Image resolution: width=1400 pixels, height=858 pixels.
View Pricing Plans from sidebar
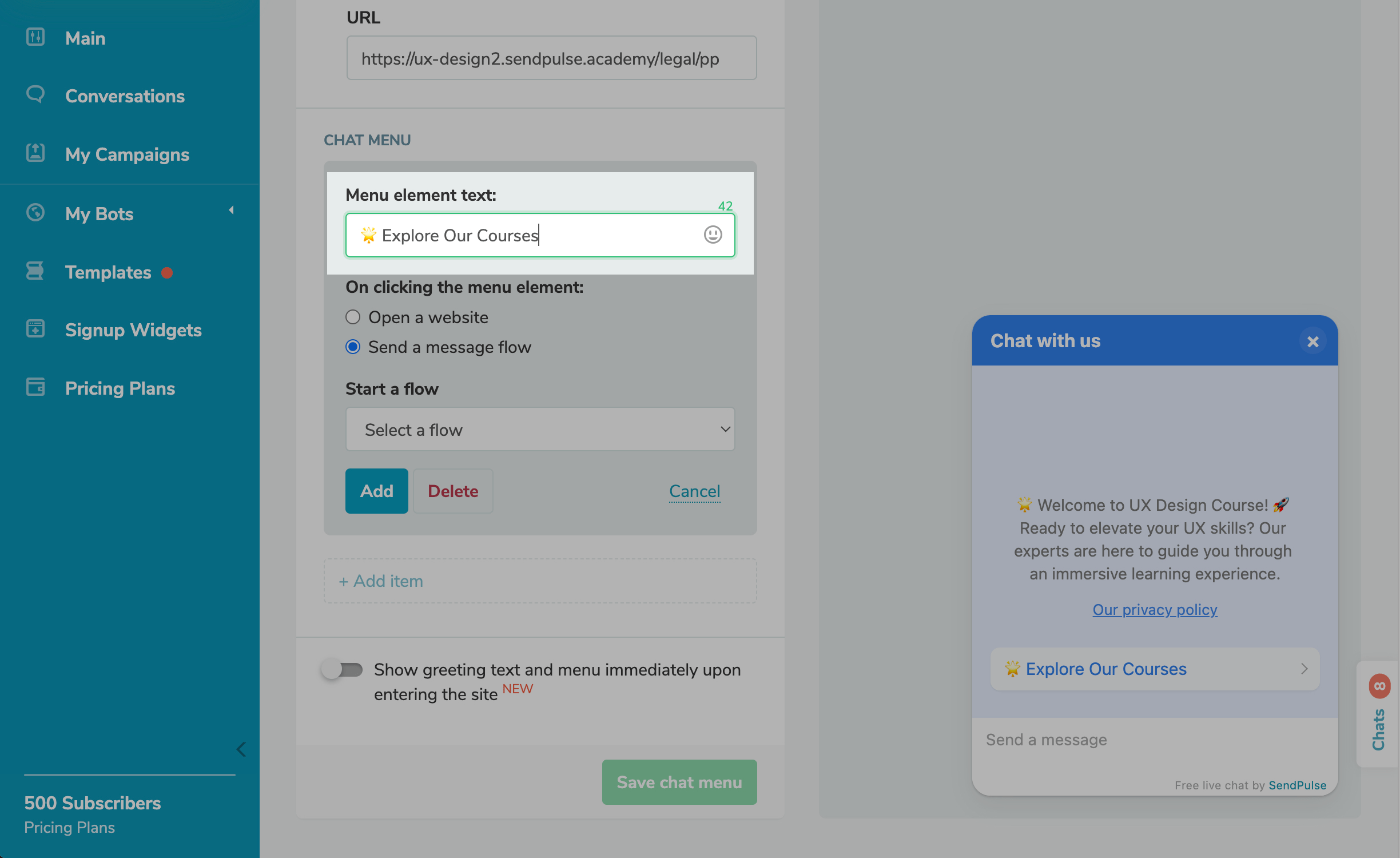(x=120, y=388)
